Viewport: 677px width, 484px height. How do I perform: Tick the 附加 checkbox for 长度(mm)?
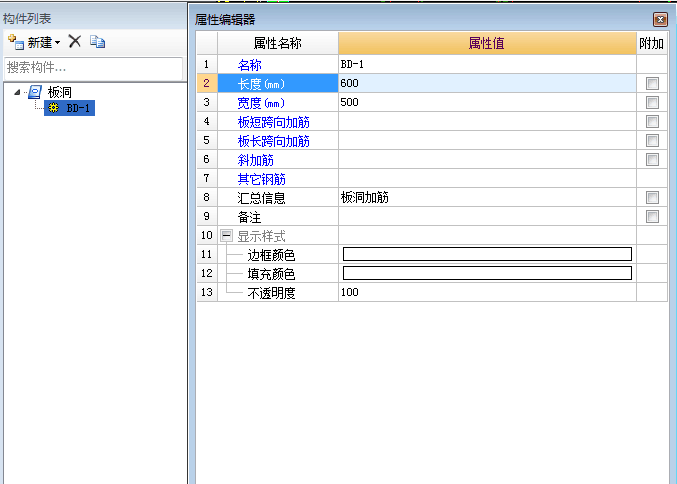(x=652, y=83)
